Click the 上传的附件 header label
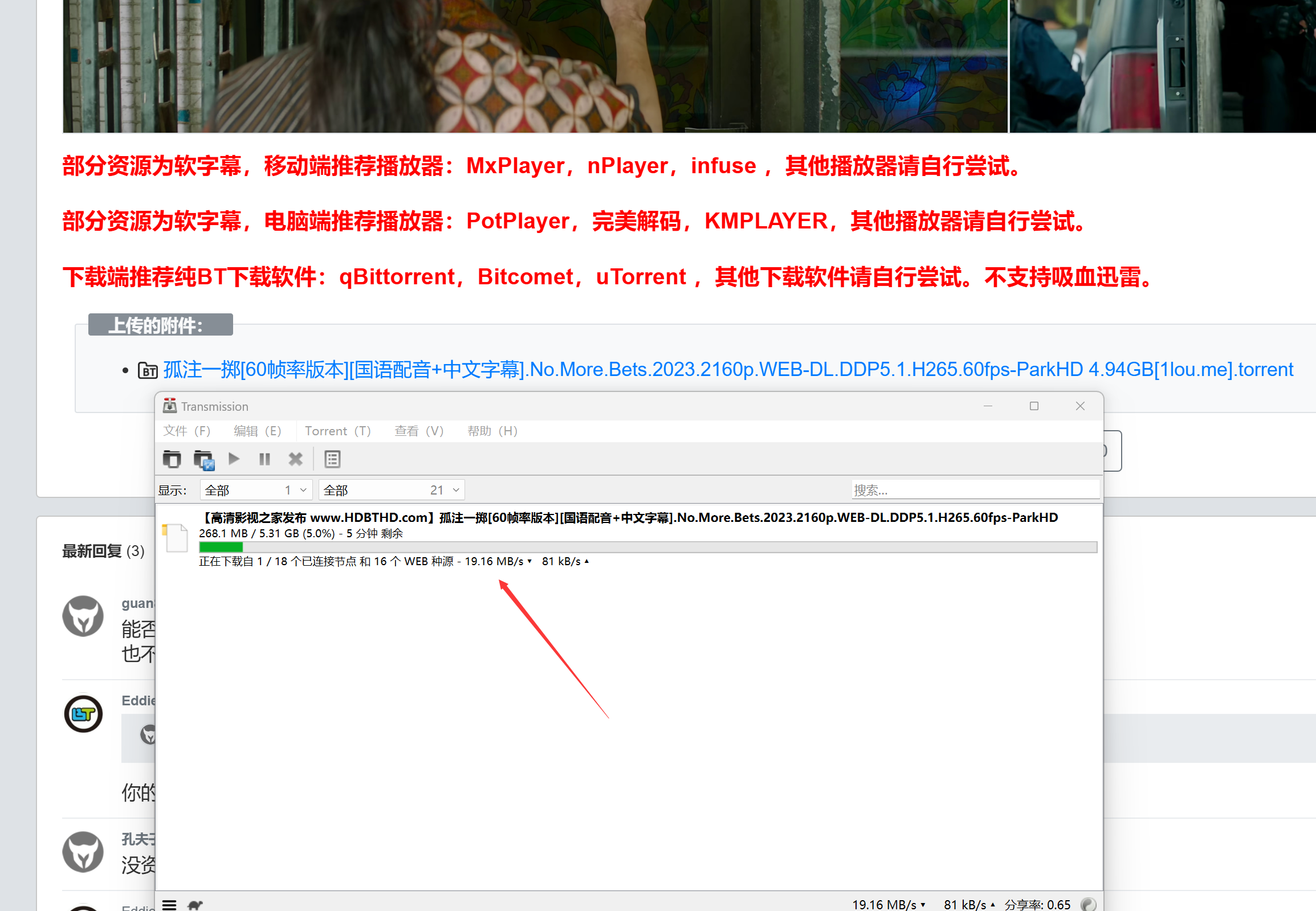 (x=160, y=325)
